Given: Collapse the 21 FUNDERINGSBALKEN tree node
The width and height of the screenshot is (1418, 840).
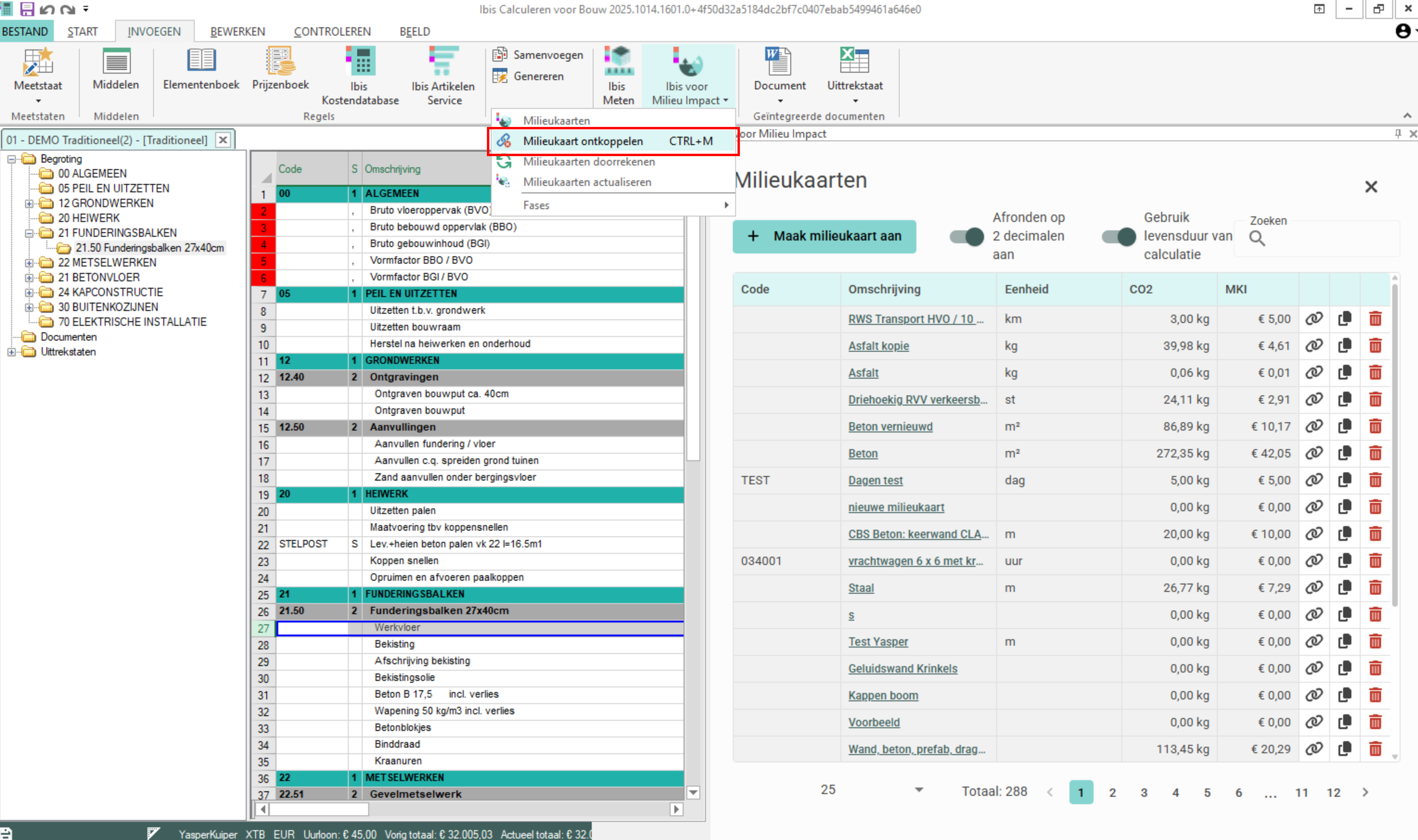Looking at the screenshot, I should [29, 232].
